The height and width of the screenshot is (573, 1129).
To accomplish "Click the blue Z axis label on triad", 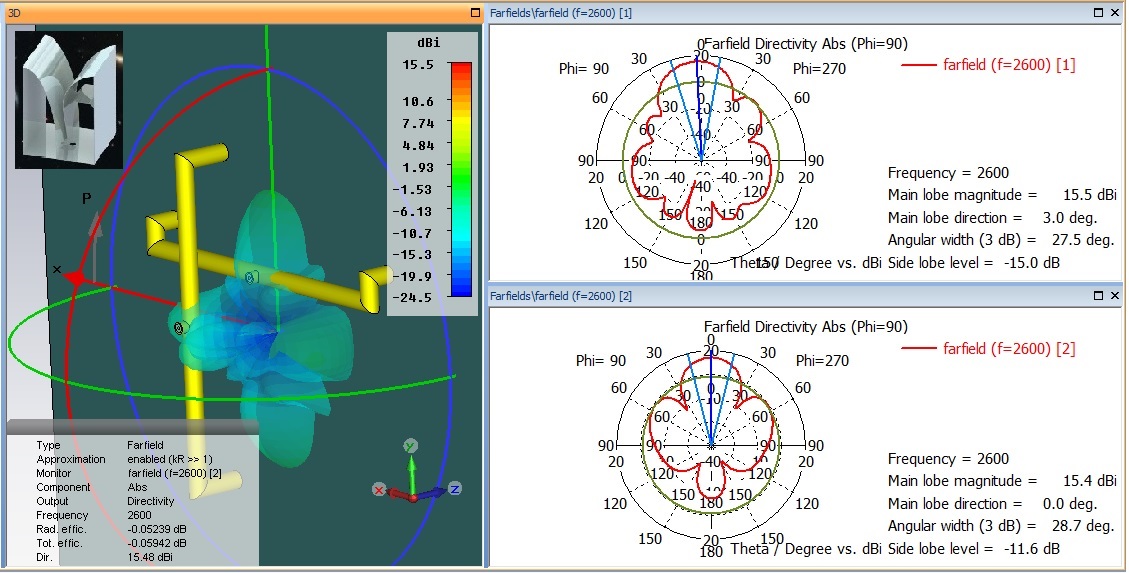I will 454,488.
